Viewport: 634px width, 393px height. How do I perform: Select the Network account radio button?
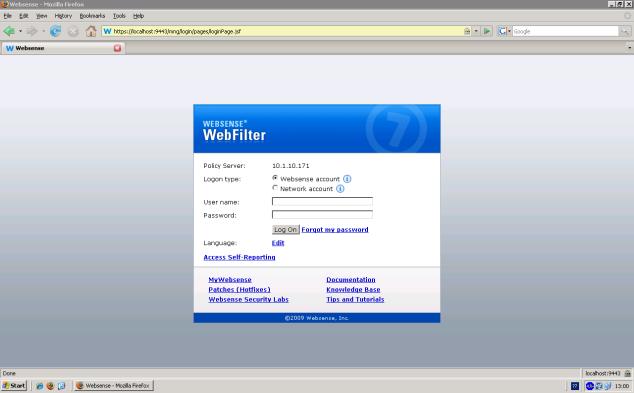(275, 188)
